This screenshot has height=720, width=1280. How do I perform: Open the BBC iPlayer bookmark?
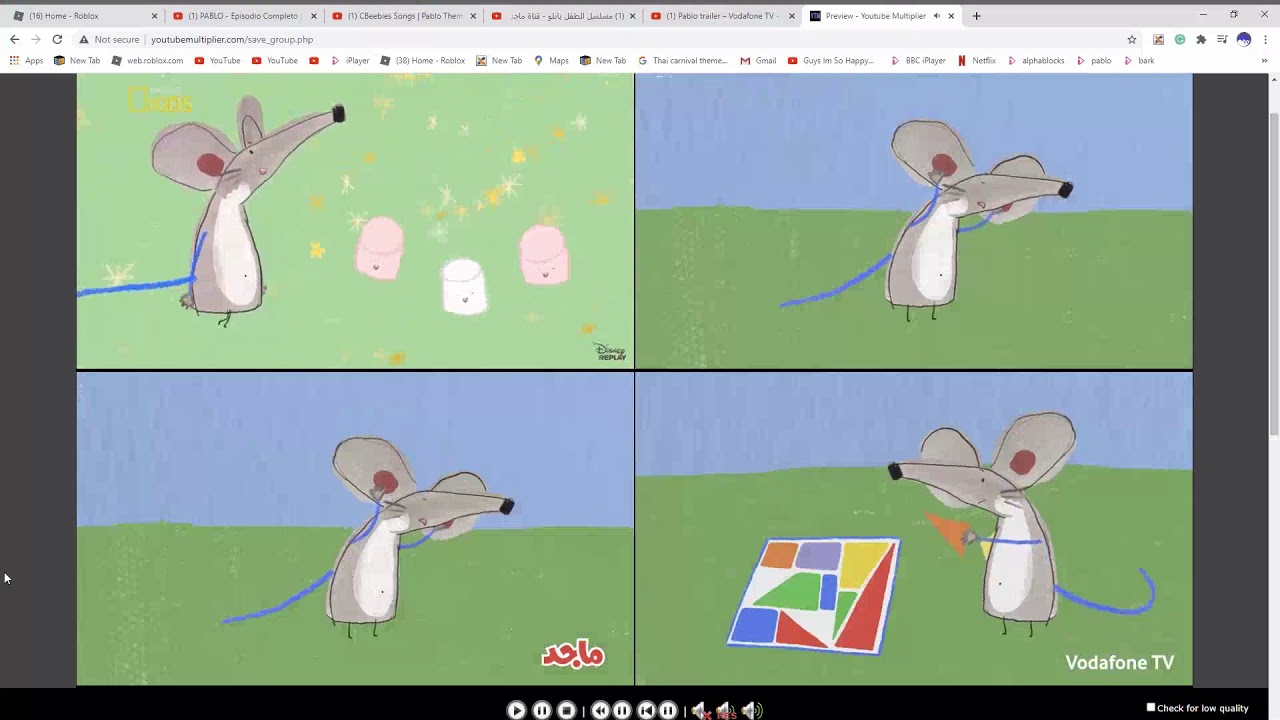pyautogui.click(x=918, y=61)
